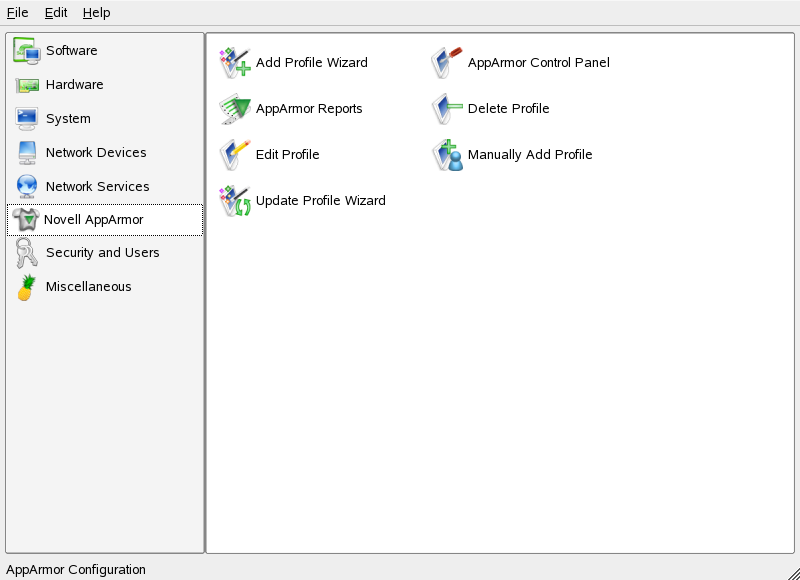Screen dimensions: 800x580
Task: Click the Software category icon
Action: (x=27, y=51)
